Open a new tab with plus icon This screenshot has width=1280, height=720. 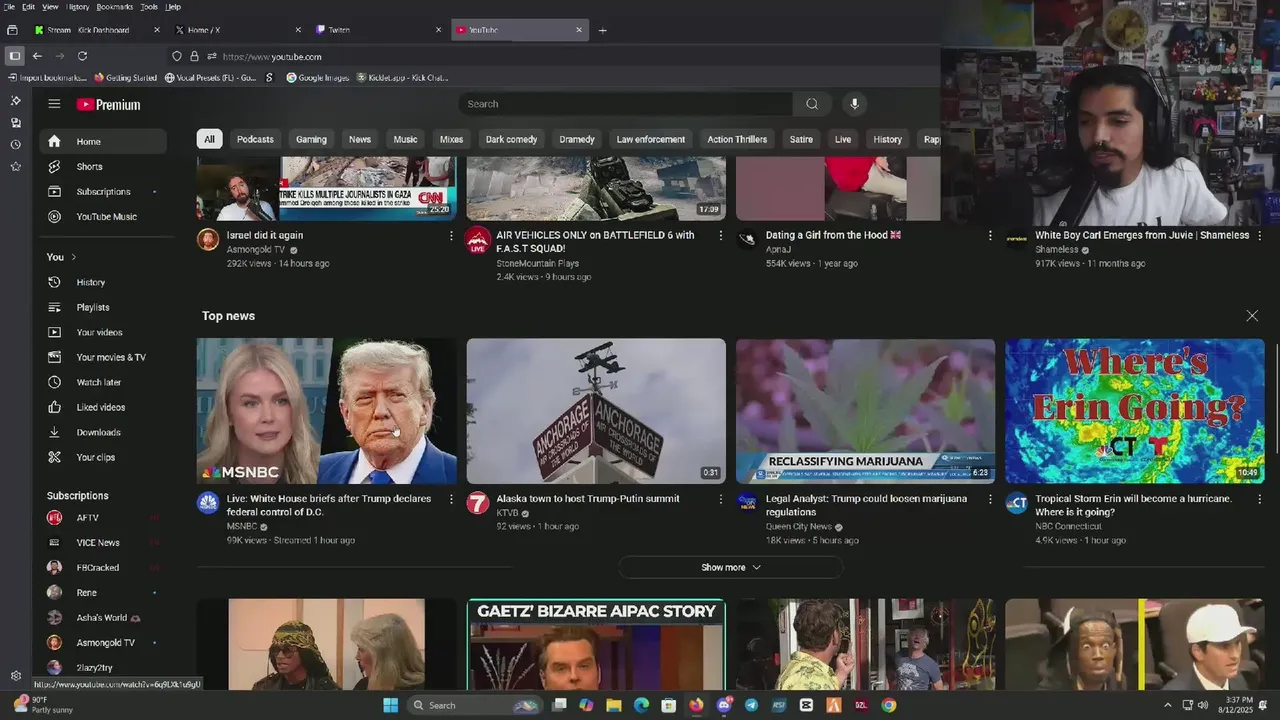pyautogui.click(x=602, y=30)
